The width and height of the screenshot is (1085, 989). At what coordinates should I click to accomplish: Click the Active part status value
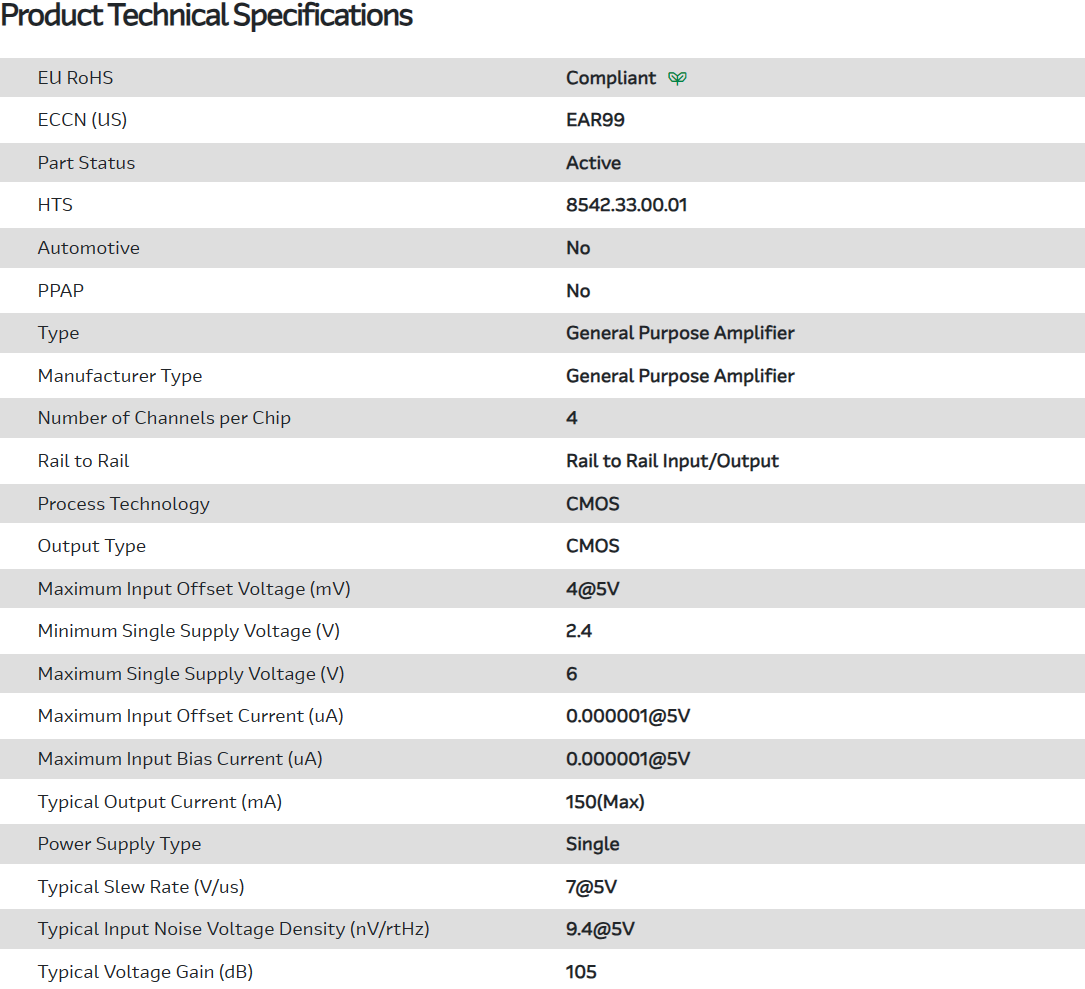click(593, 163)
